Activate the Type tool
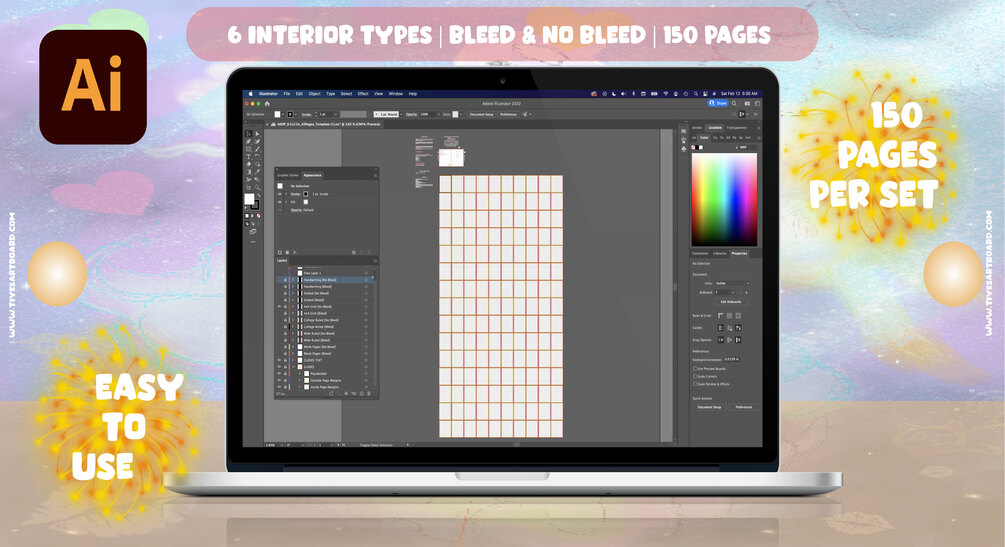Screen dimensions: 1005x547 coord(249,156)
